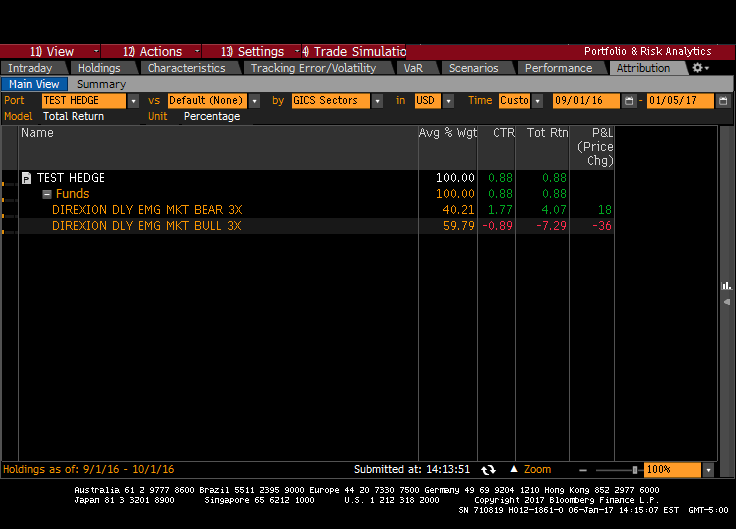Image resolution: width=736 pixels, height=529 pixels.
Task: Click CTR value 1.77
Action: pyautogui.click(x=500, y=210)
